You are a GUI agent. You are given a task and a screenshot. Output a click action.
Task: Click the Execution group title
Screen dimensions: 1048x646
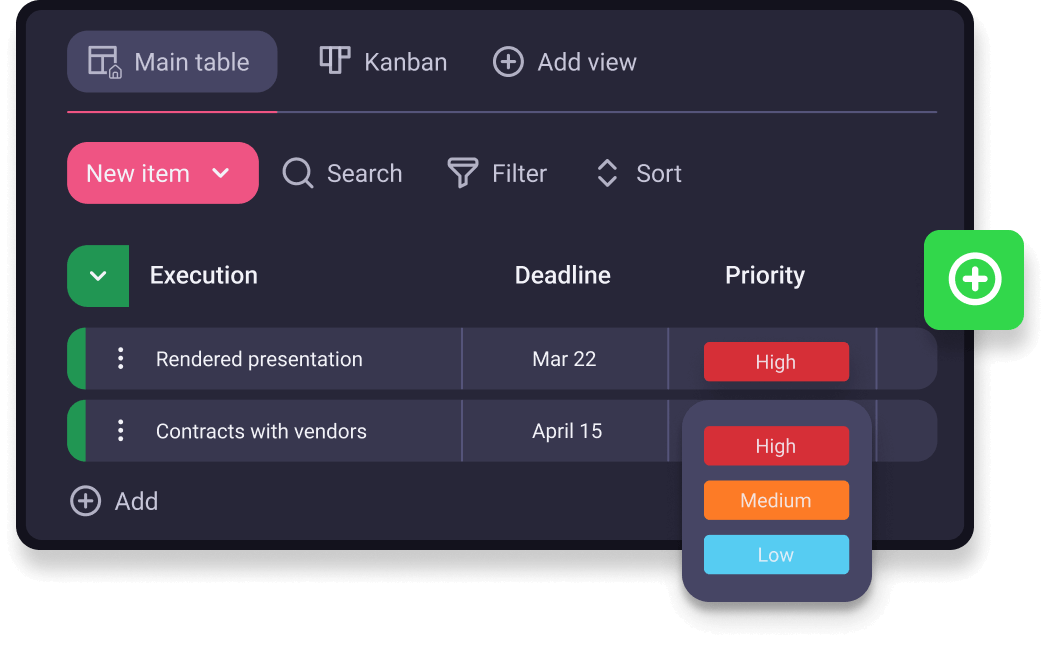tap(204, 275)
